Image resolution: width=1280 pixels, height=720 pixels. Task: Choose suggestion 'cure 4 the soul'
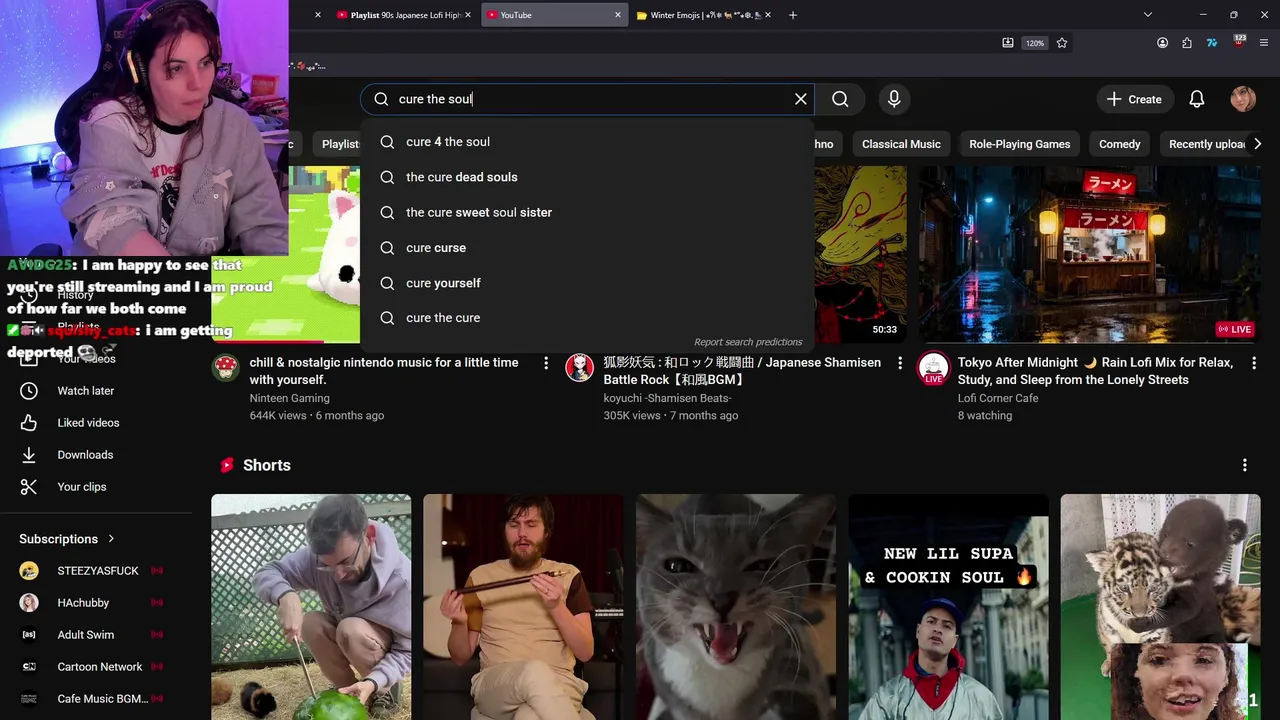(x=587, y=142)
